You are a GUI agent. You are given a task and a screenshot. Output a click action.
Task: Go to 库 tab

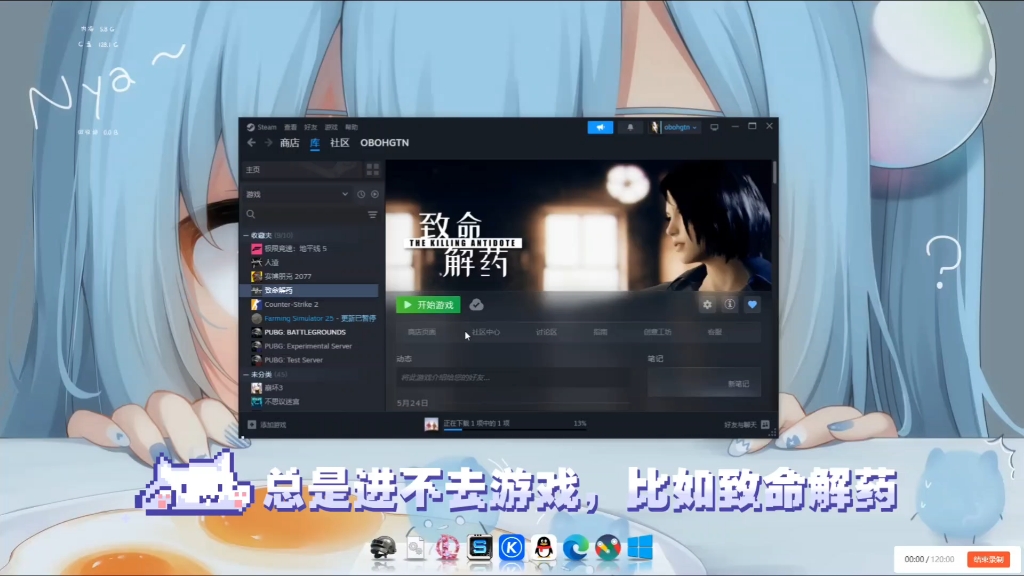tap(315, 142)
